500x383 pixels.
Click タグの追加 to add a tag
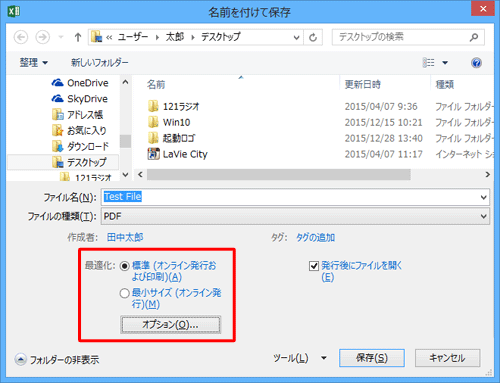pyautogui.click(x=315, y=237)
